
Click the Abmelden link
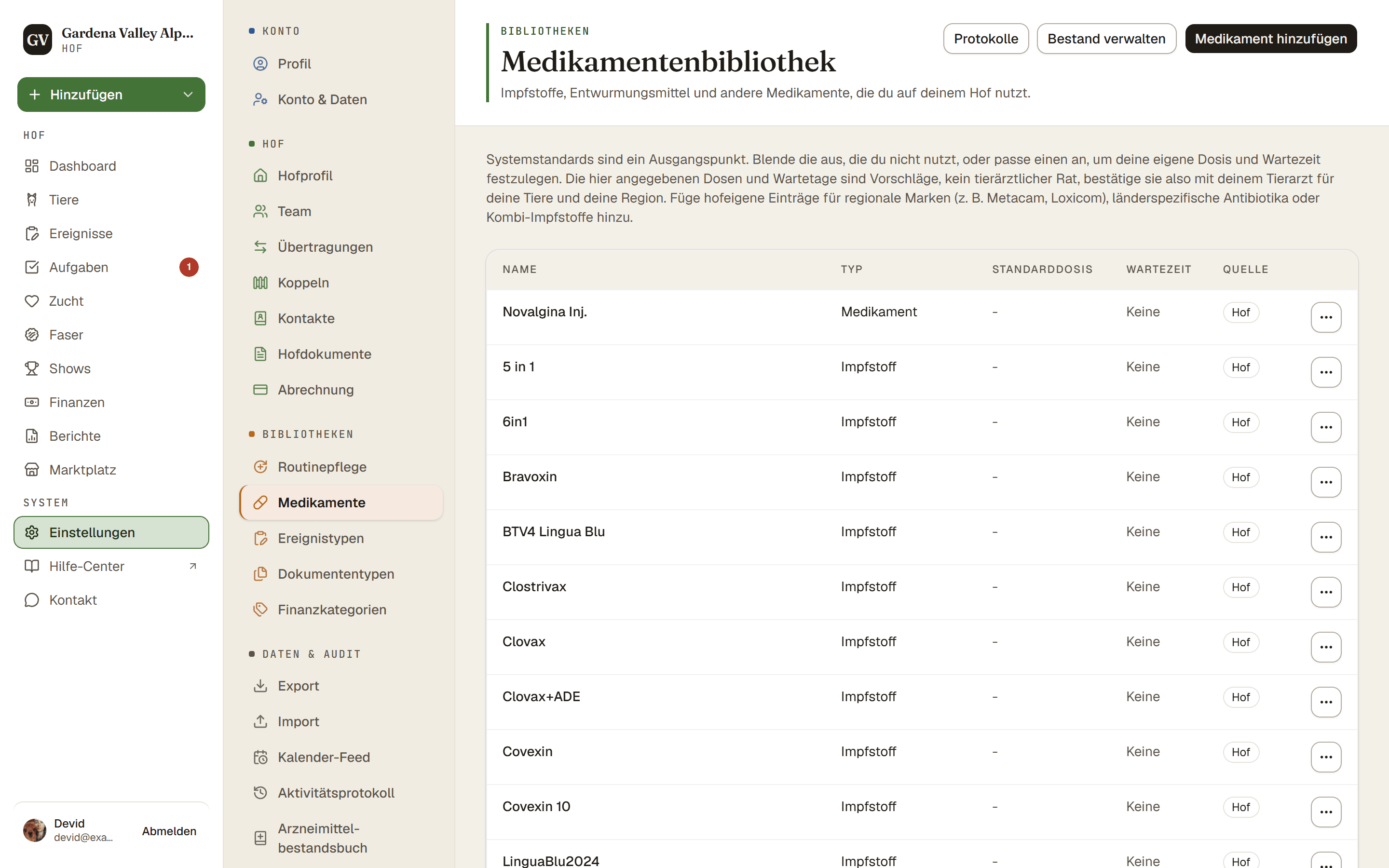click(169, 831)
